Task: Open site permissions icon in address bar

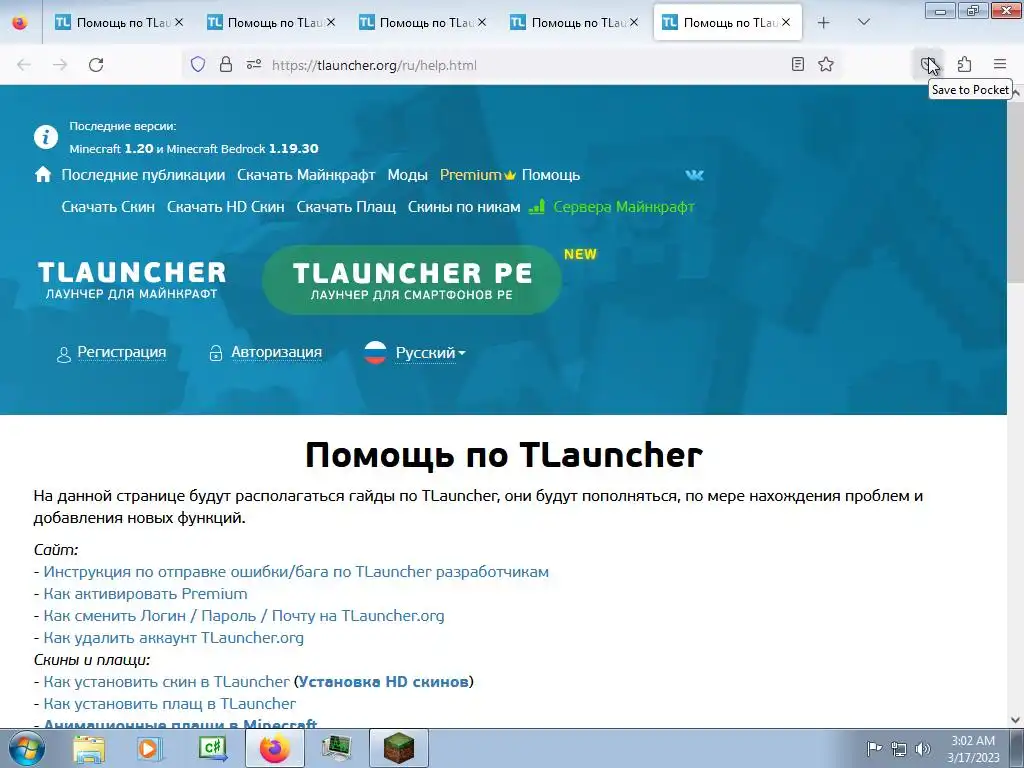Action: point(254,64)
